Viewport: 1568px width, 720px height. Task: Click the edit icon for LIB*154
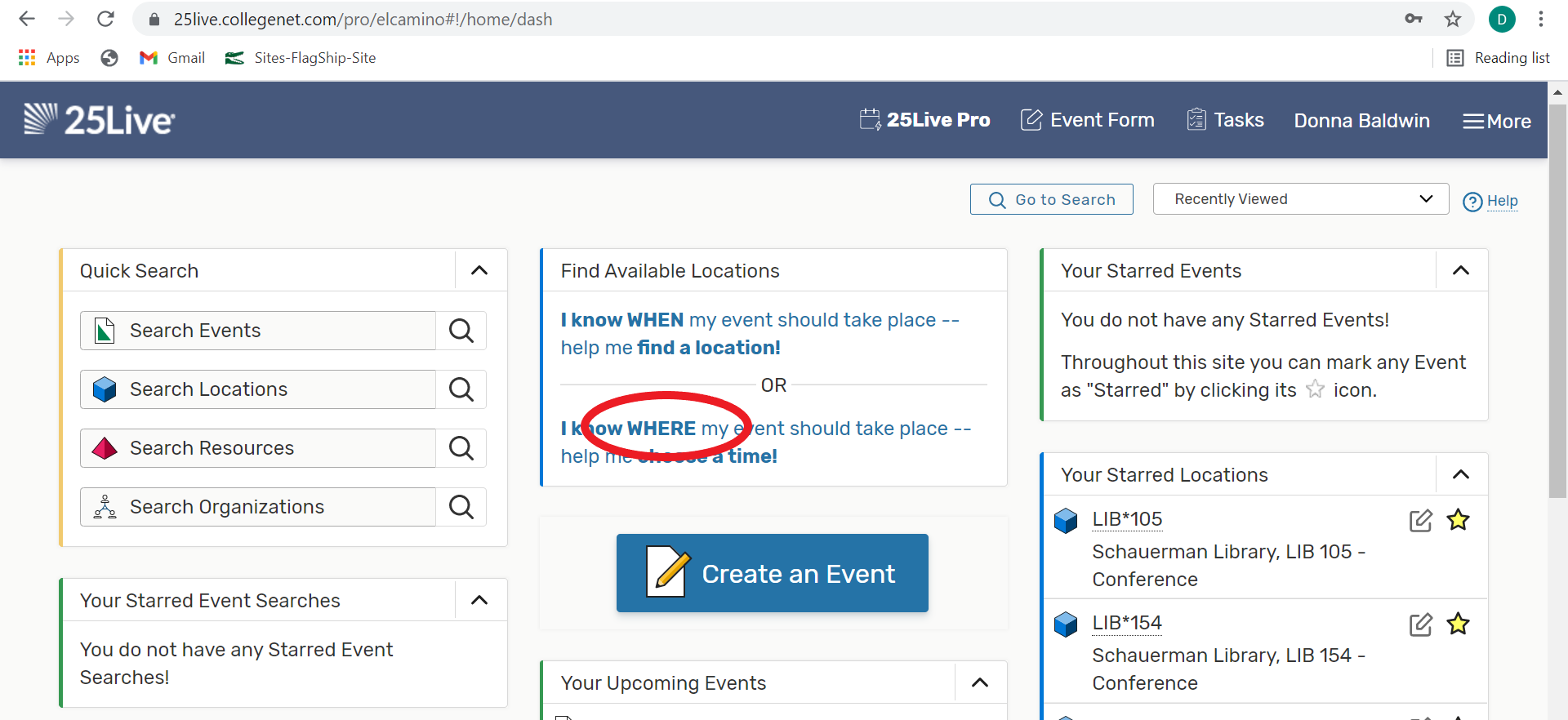(x=1421, y=624)
